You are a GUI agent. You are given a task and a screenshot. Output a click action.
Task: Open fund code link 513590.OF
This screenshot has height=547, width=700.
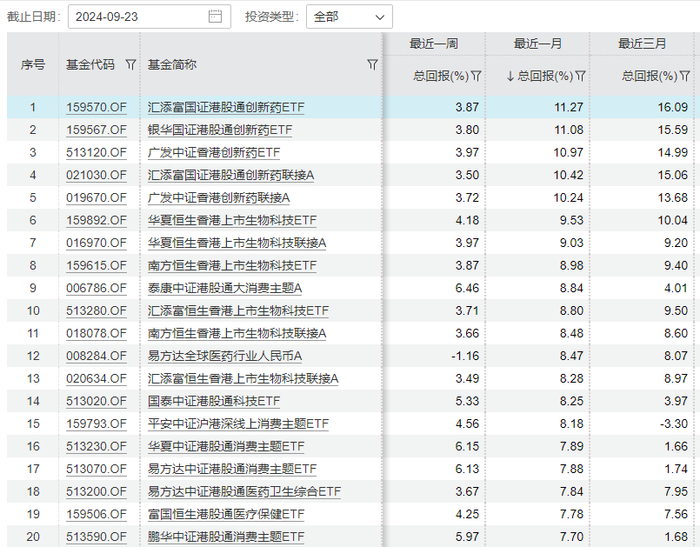coord(96,537)
